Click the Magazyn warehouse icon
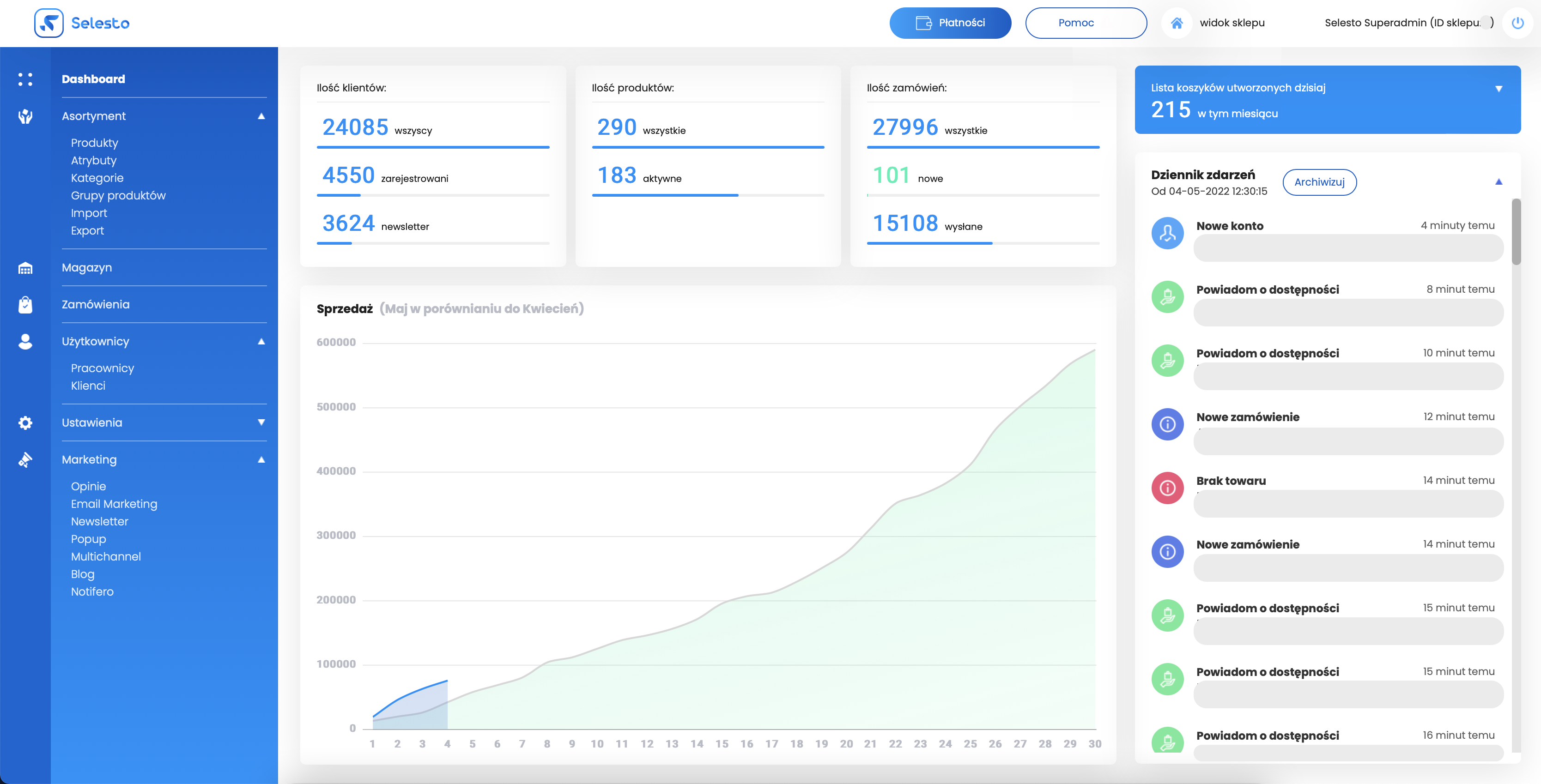Screen dimensions: 1541x784 click(x=25, y=268)
